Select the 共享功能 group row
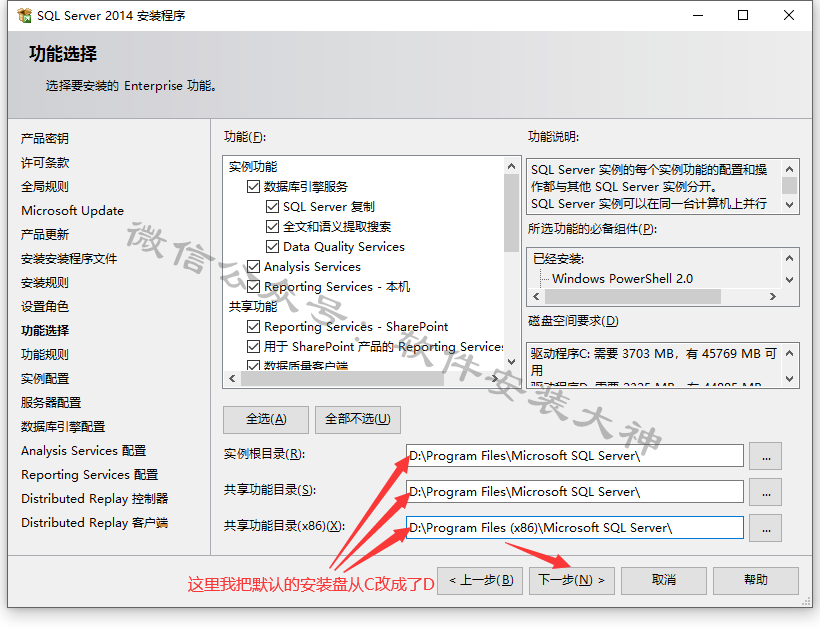 click(x=253, y=306)
